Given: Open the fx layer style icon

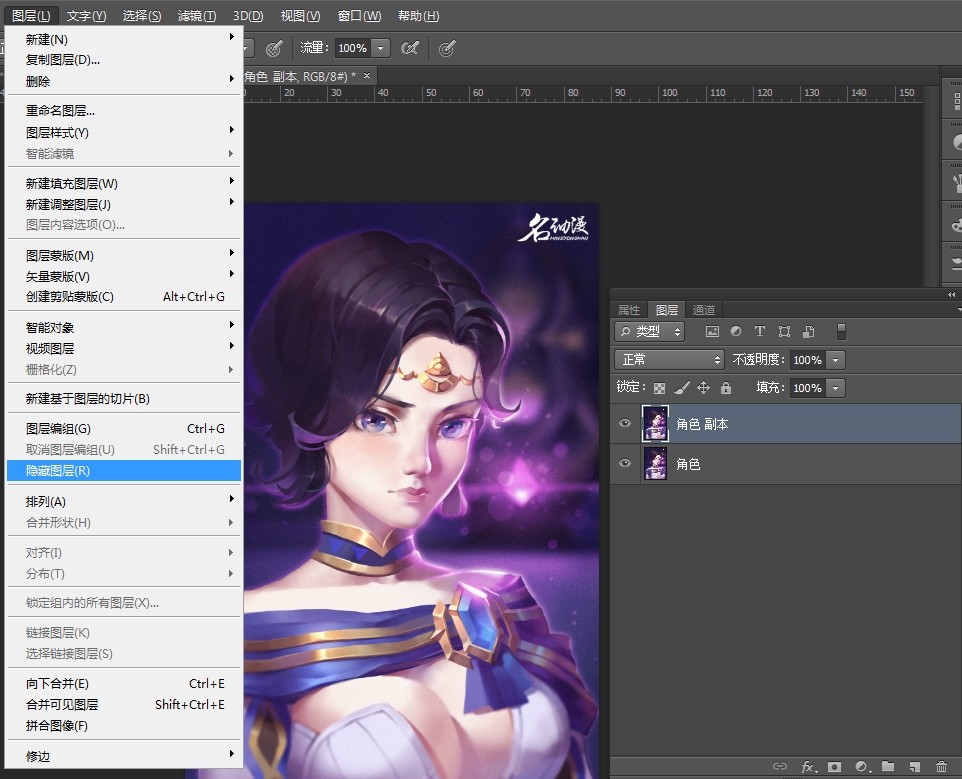Looking at the screenshot, I should (x=808, y=767).
